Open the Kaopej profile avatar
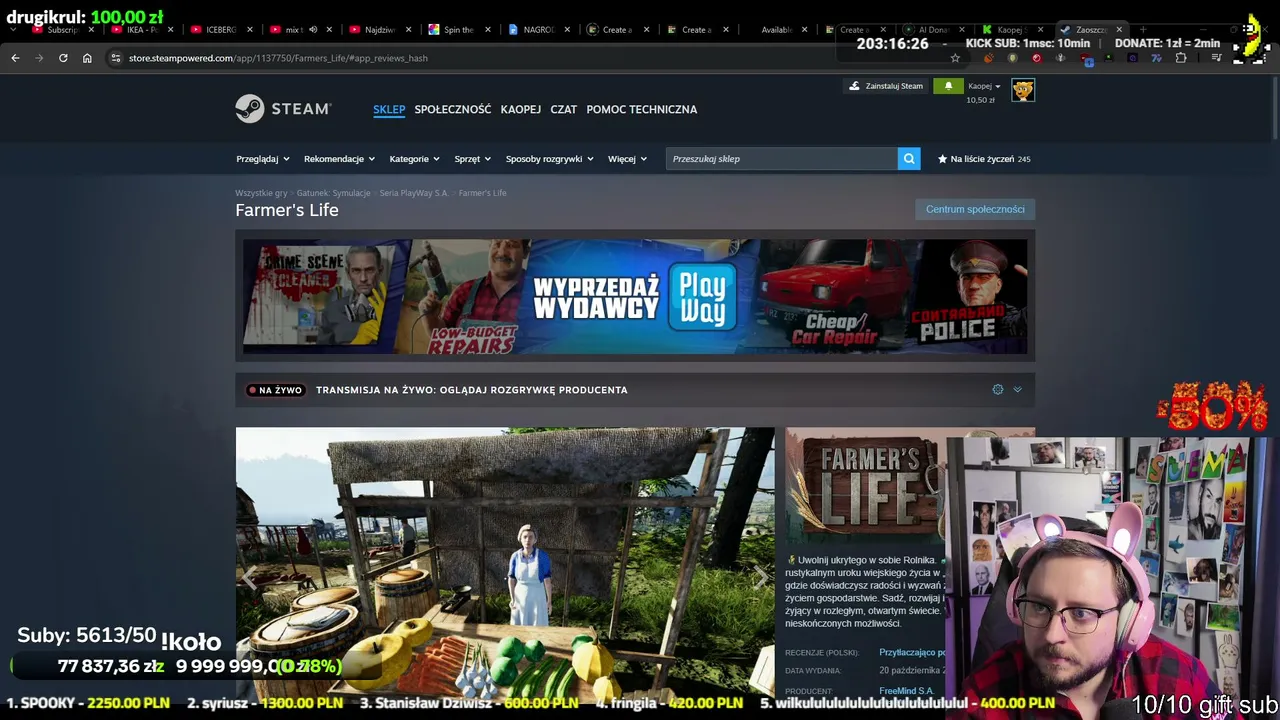Screen dimensions: 1280x720 point(1023,90)
